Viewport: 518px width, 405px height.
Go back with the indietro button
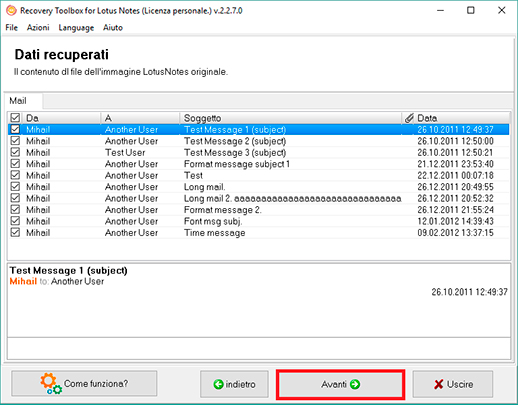pyautogui.click(x=234, y=384)
